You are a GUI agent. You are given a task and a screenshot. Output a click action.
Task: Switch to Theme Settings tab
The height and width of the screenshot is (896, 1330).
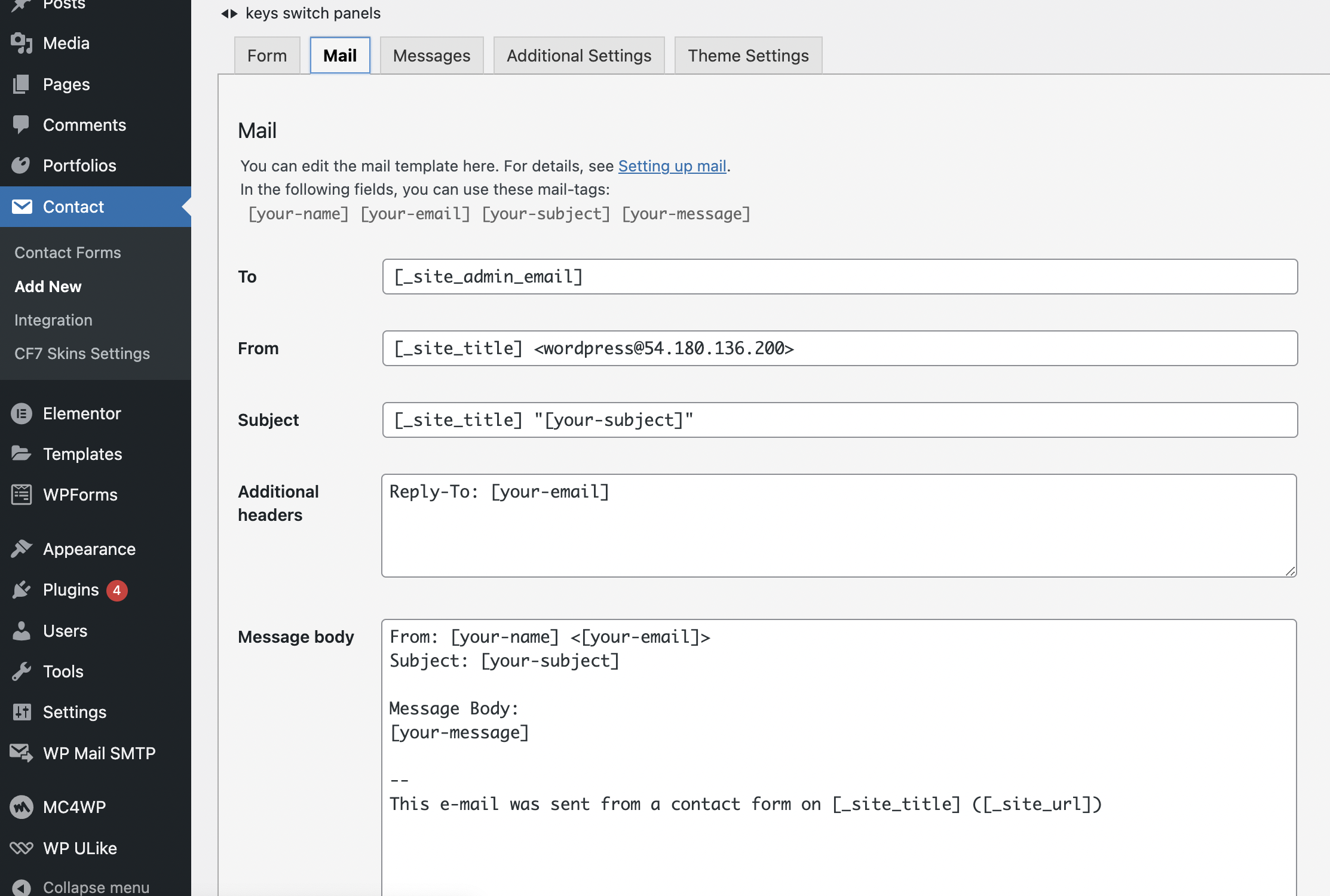[748, 56]
